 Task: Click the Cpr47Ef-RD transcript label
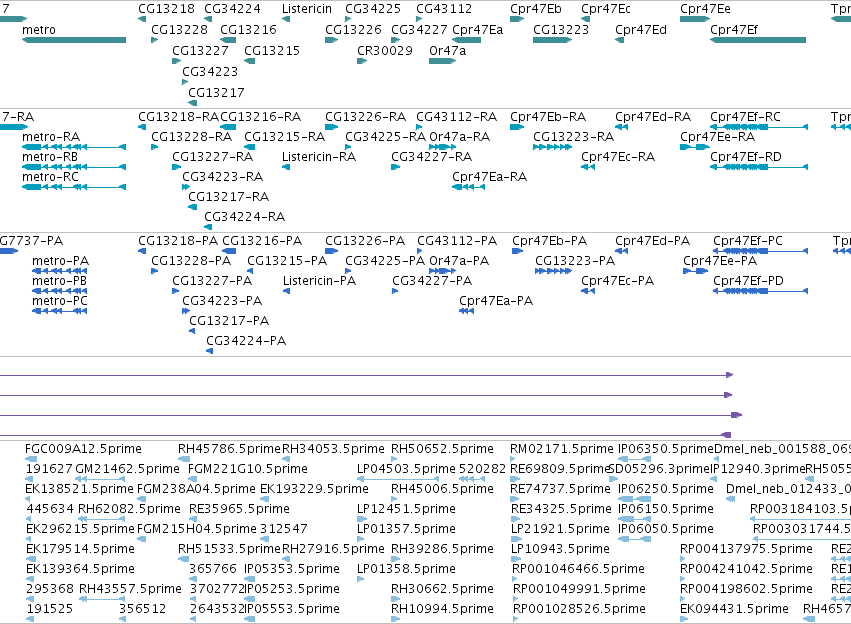[746, 157]
